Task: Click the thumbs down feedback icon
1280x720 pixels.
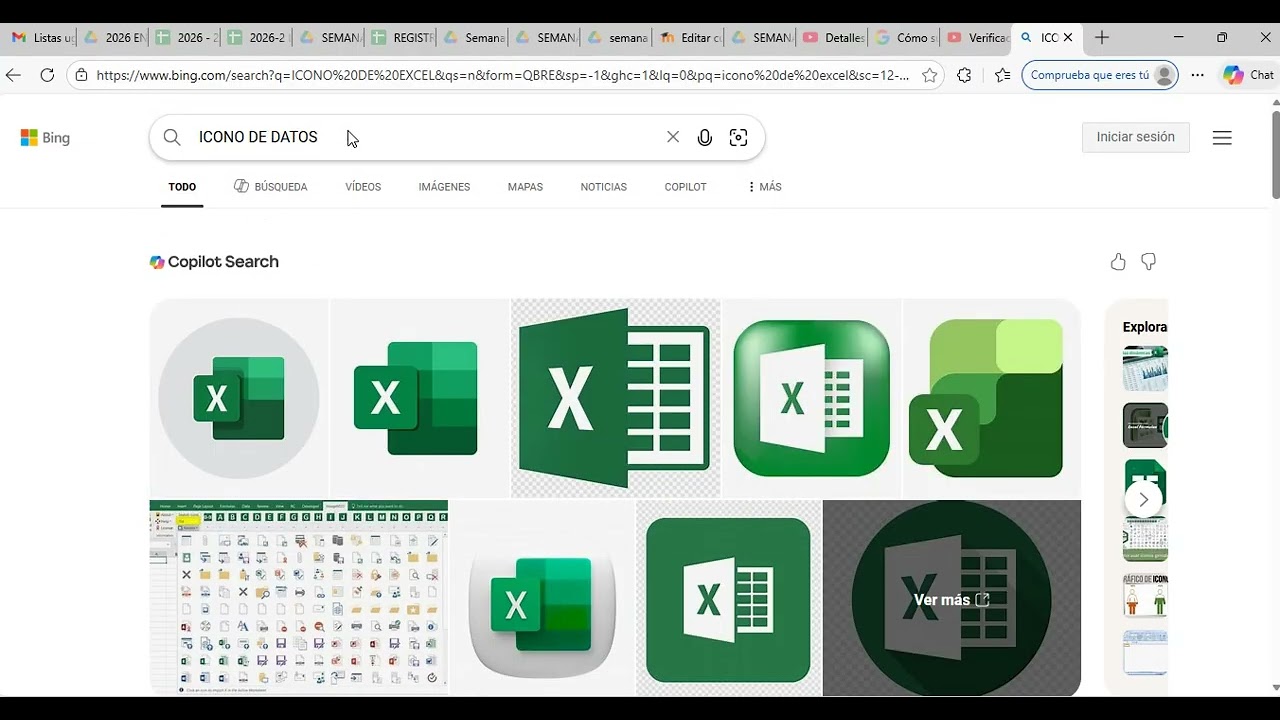Action: click(x=1149, y=262)
